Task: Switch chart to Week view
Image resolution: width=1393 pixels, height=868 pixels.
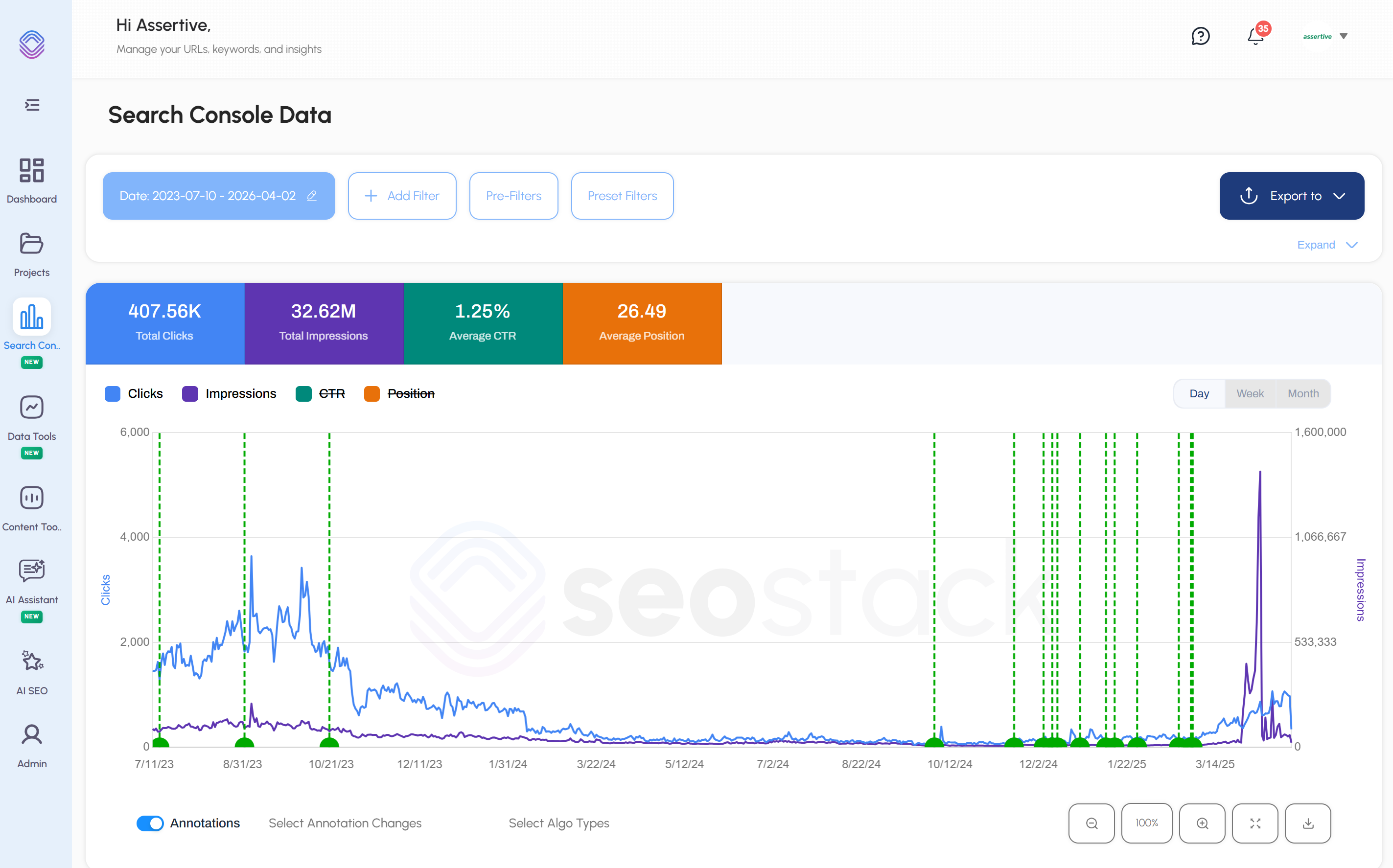Action: pos(1250,394)
